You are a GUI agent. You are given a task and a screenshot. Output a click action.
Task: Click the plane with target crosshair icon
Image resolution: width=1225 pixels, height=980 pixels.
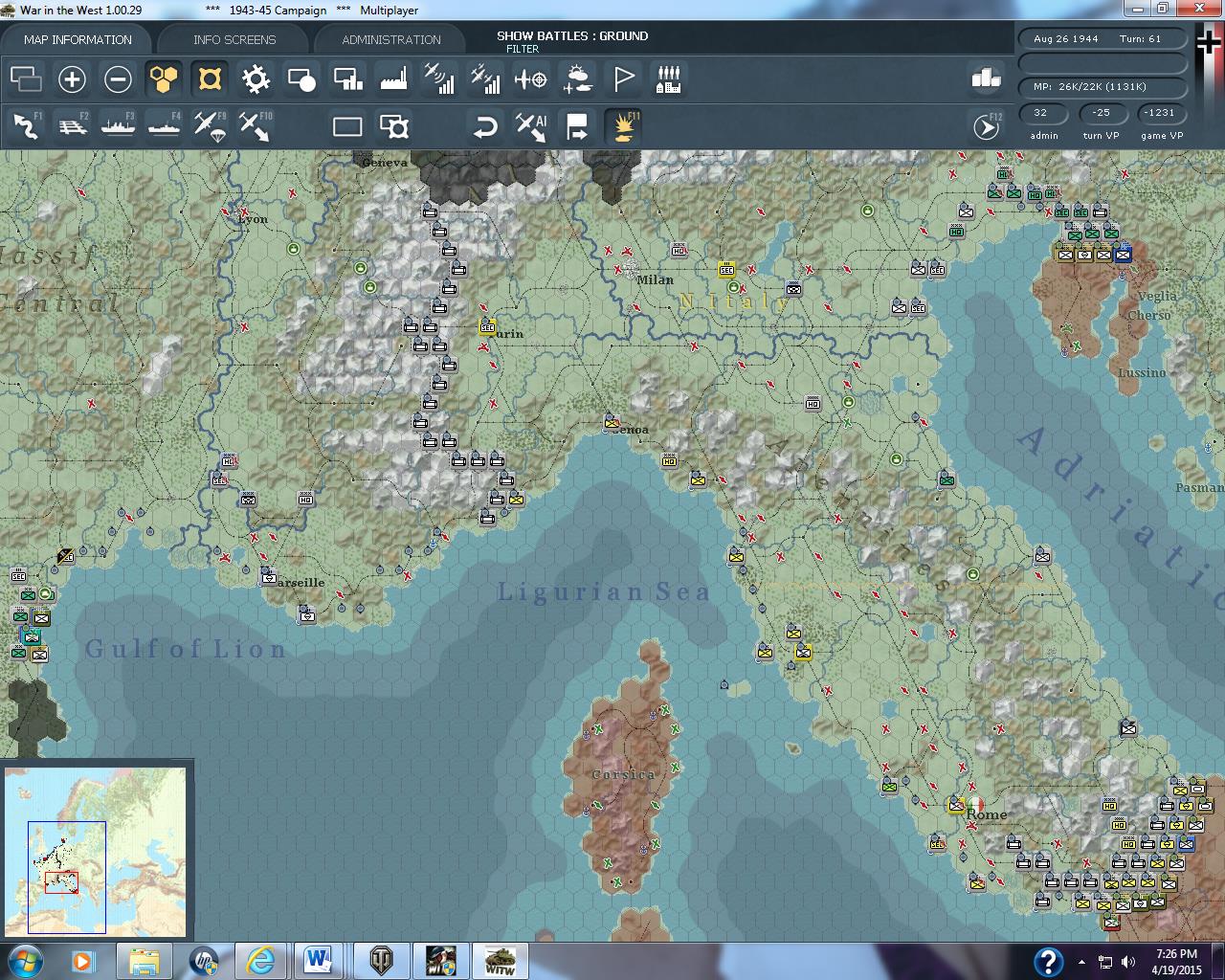(x=531, y=79)
